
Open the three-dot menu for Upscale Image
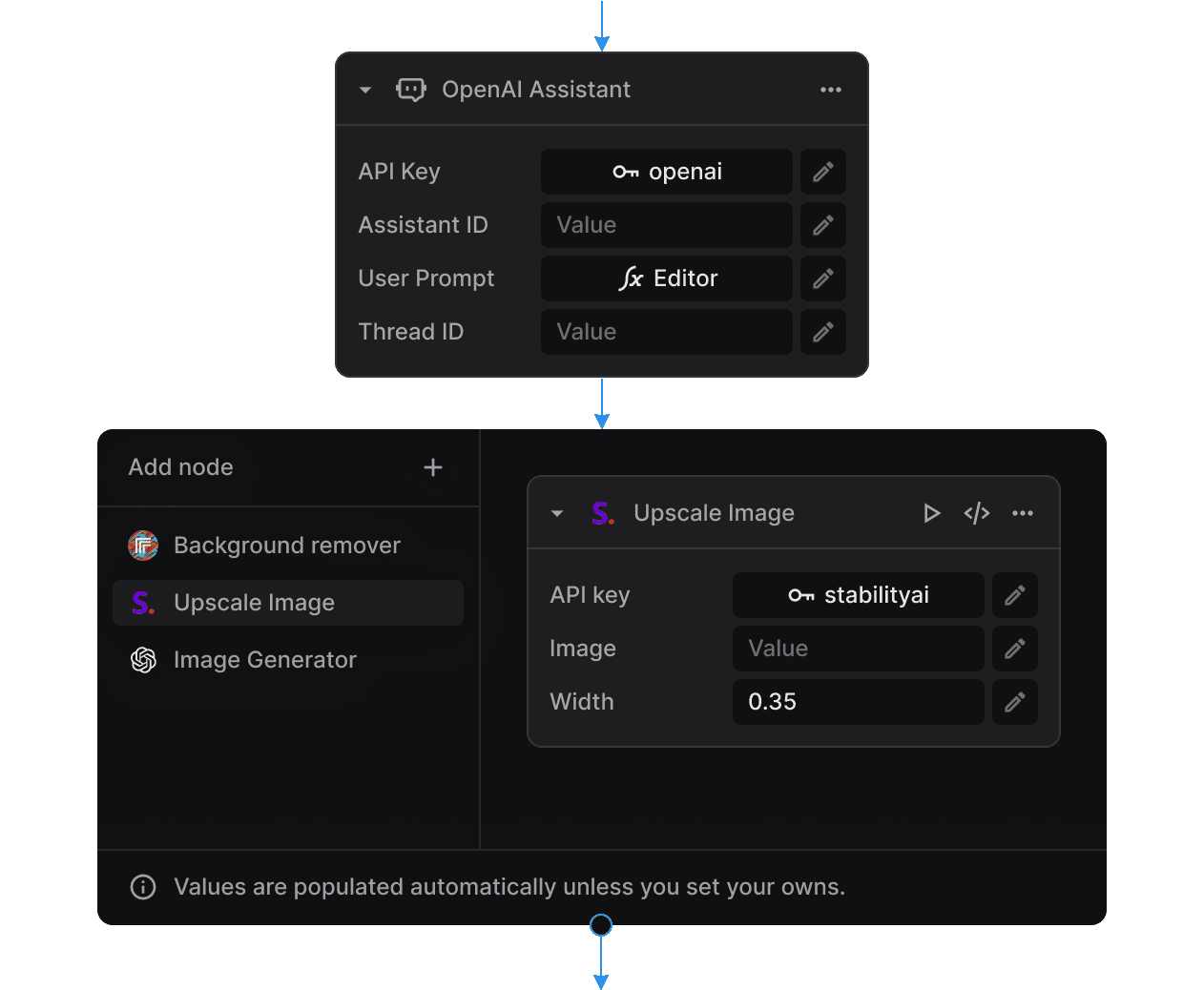pos(1023,512)
